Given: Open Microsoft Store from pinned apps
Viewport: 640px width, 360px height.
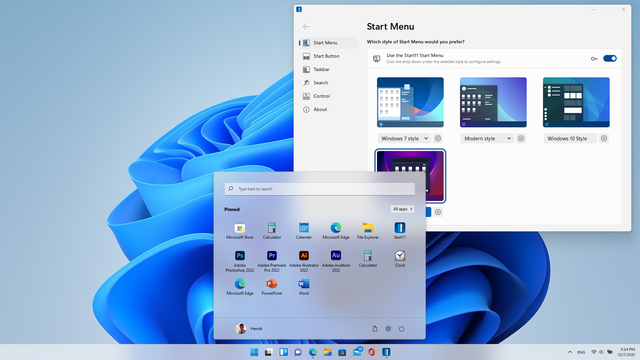Looking at the screenshot, I should pyautogui.click(x=240, y=231).
